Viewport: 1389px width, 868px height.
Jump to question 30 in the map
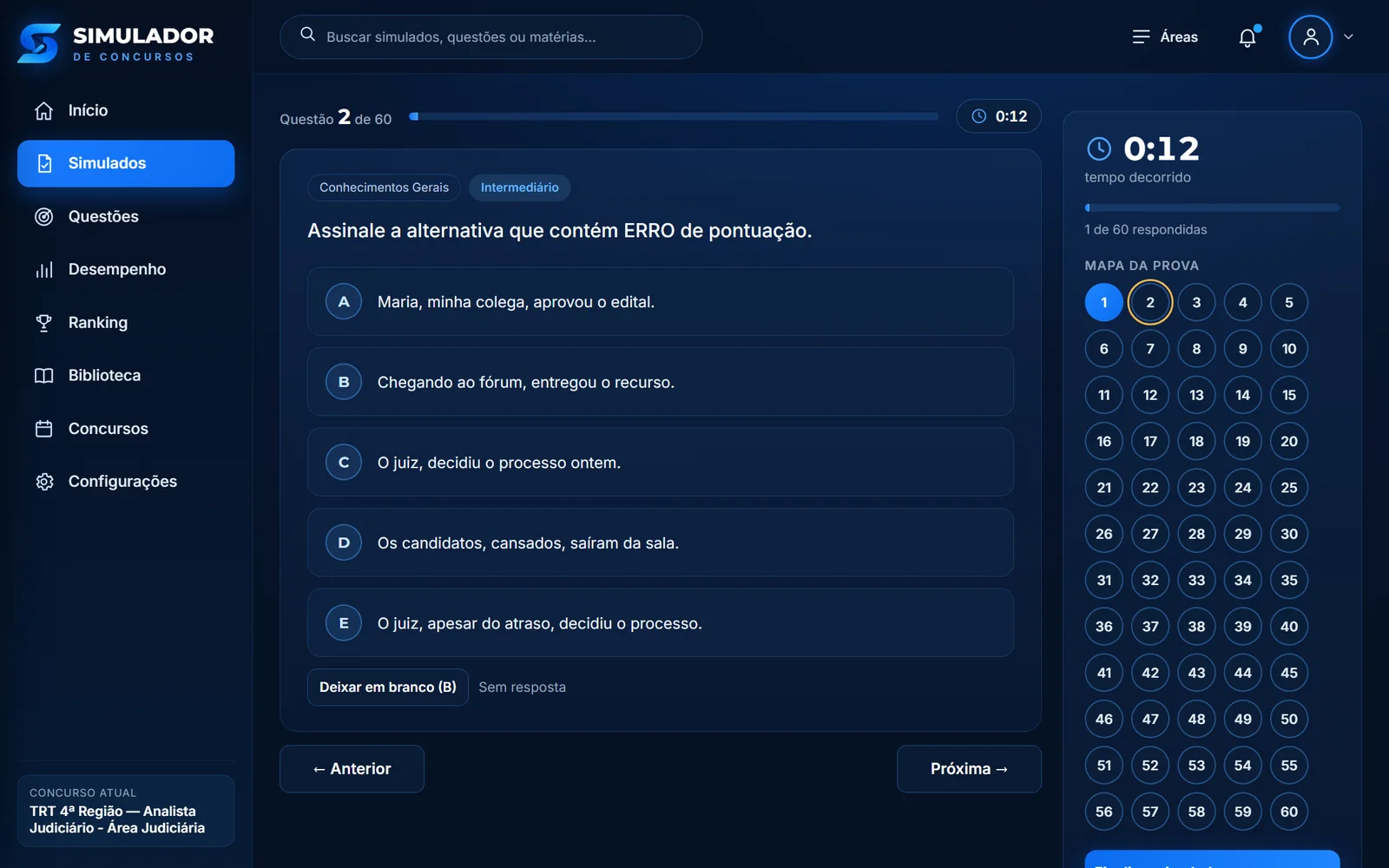1289,534
